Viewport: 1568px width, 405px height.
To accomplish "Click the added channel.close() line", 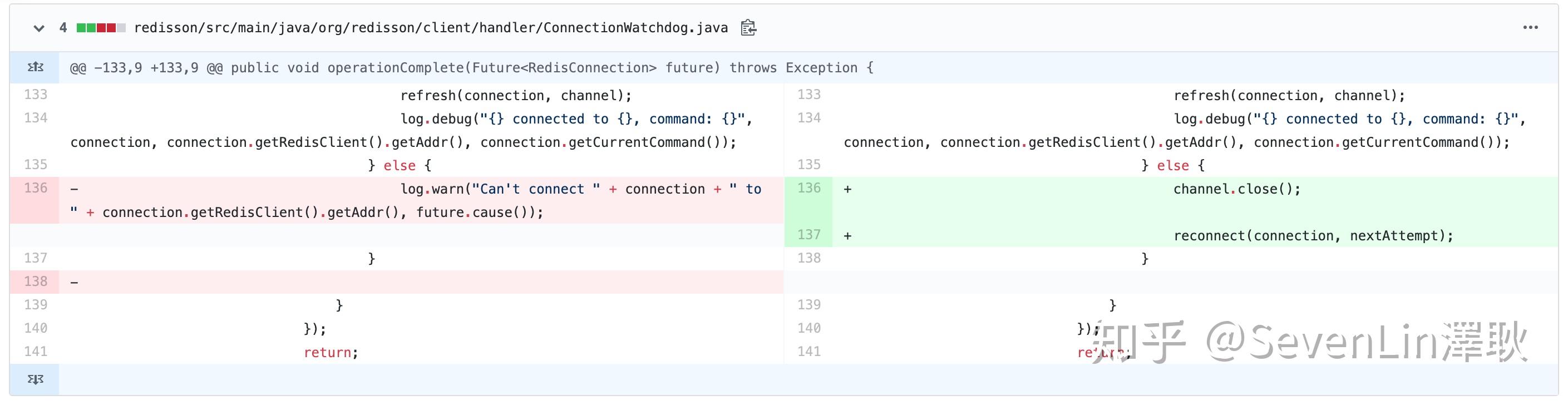I will click(1236, 189).
